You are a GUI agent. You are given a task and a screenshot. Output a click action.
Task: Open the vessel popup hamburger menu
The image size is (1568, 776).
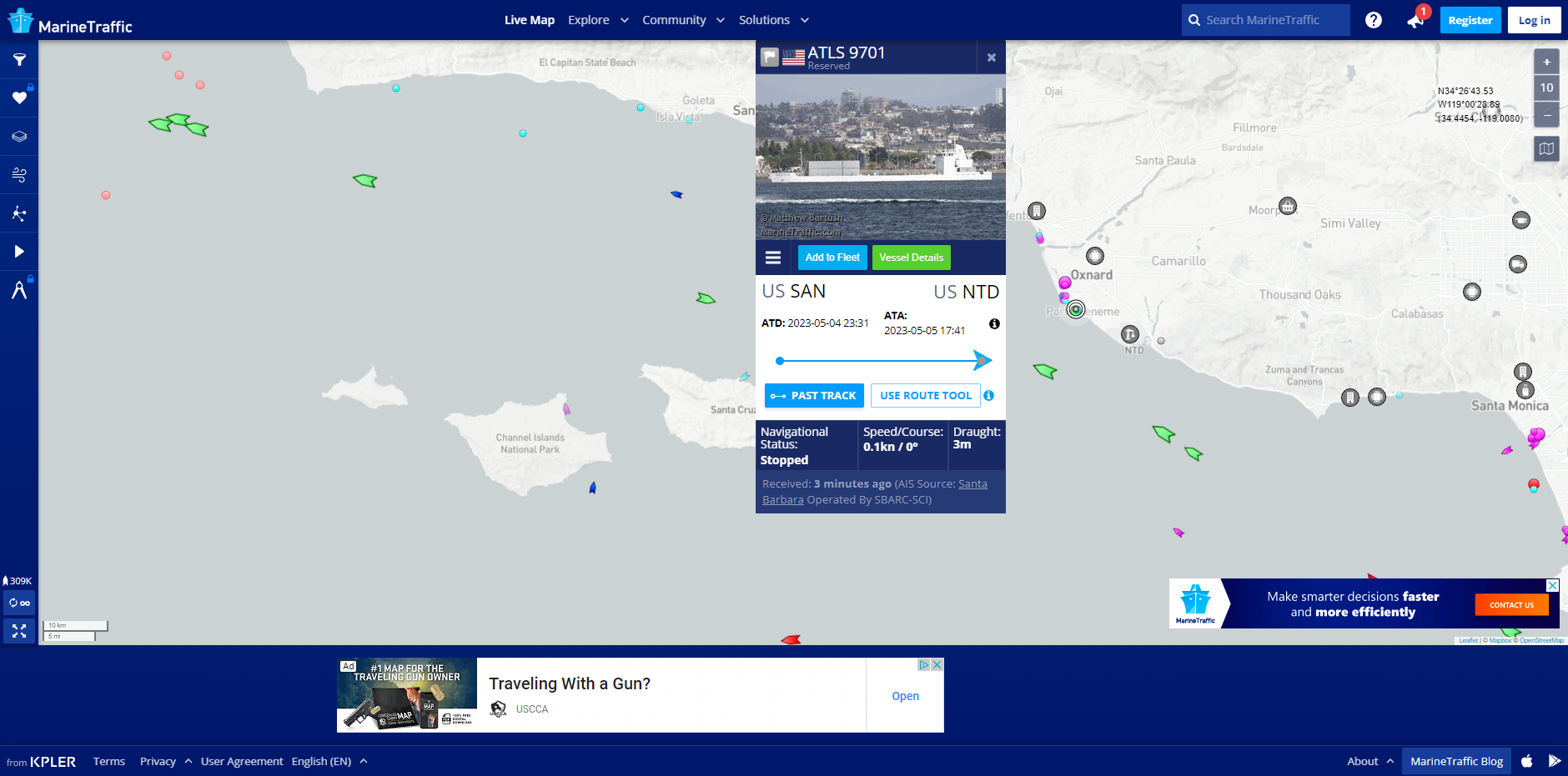point(773,258)
